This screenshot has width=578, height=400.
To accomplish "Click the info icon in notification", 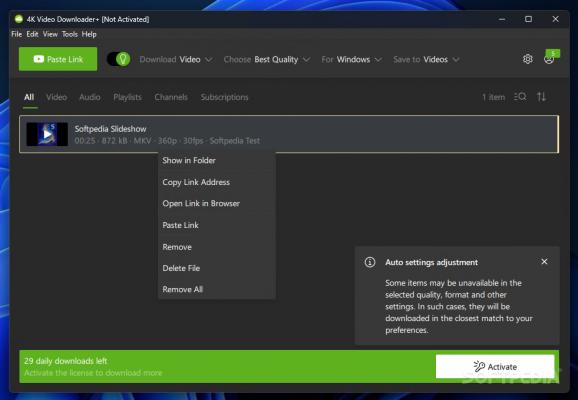I will coord(370,262).
